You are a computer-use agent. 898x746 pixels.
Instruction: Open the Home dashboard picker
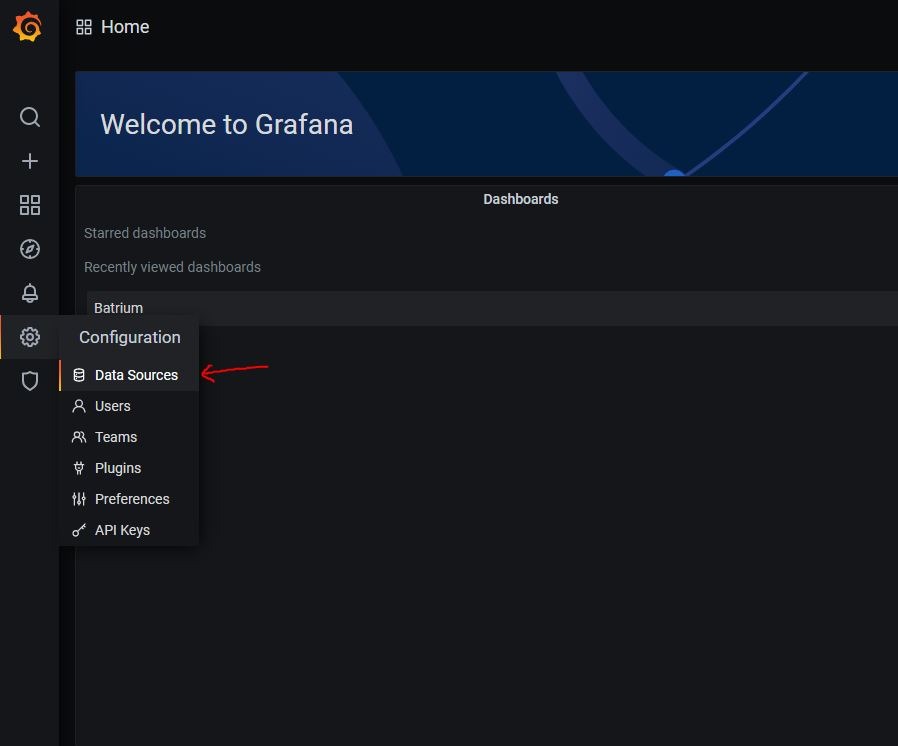(x=125, y=27)
